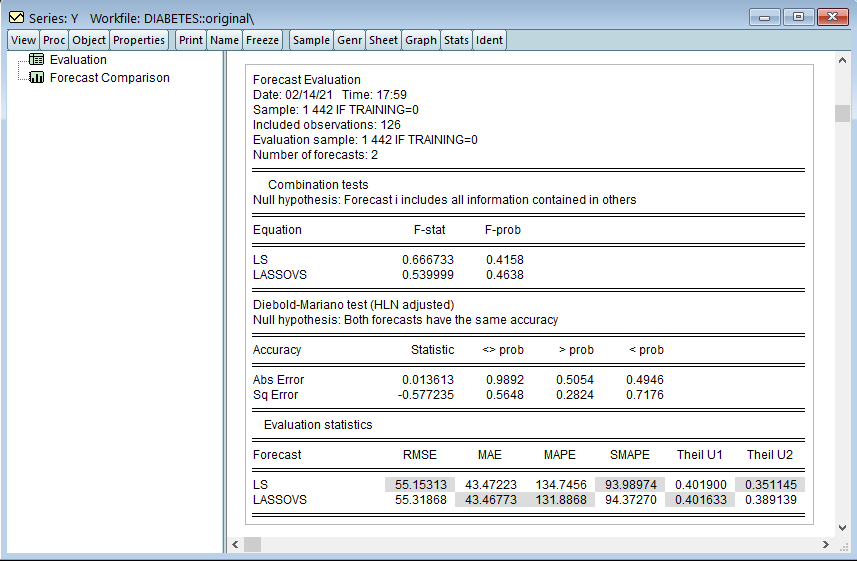The image size is (857, 561).
Task: Open the View menu
Action: [23, 40]
